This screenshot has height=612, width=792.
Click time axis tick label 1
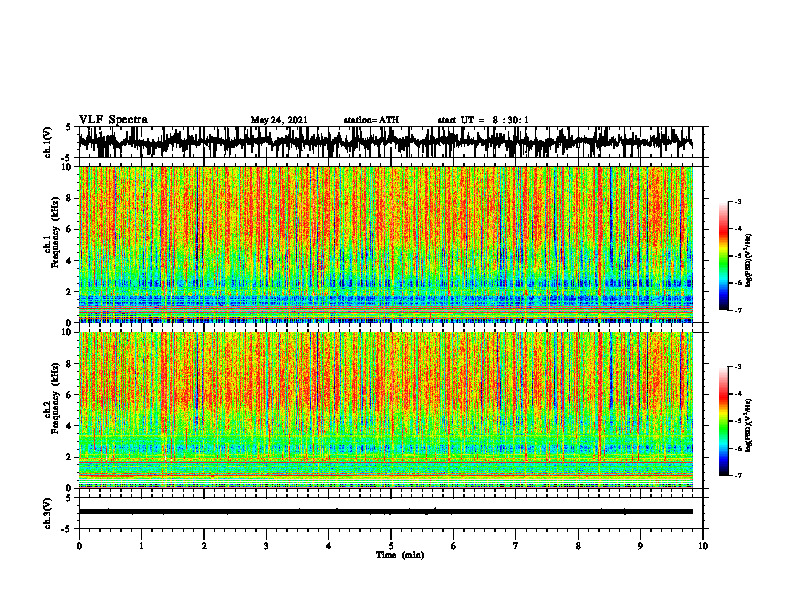point(141,546)
